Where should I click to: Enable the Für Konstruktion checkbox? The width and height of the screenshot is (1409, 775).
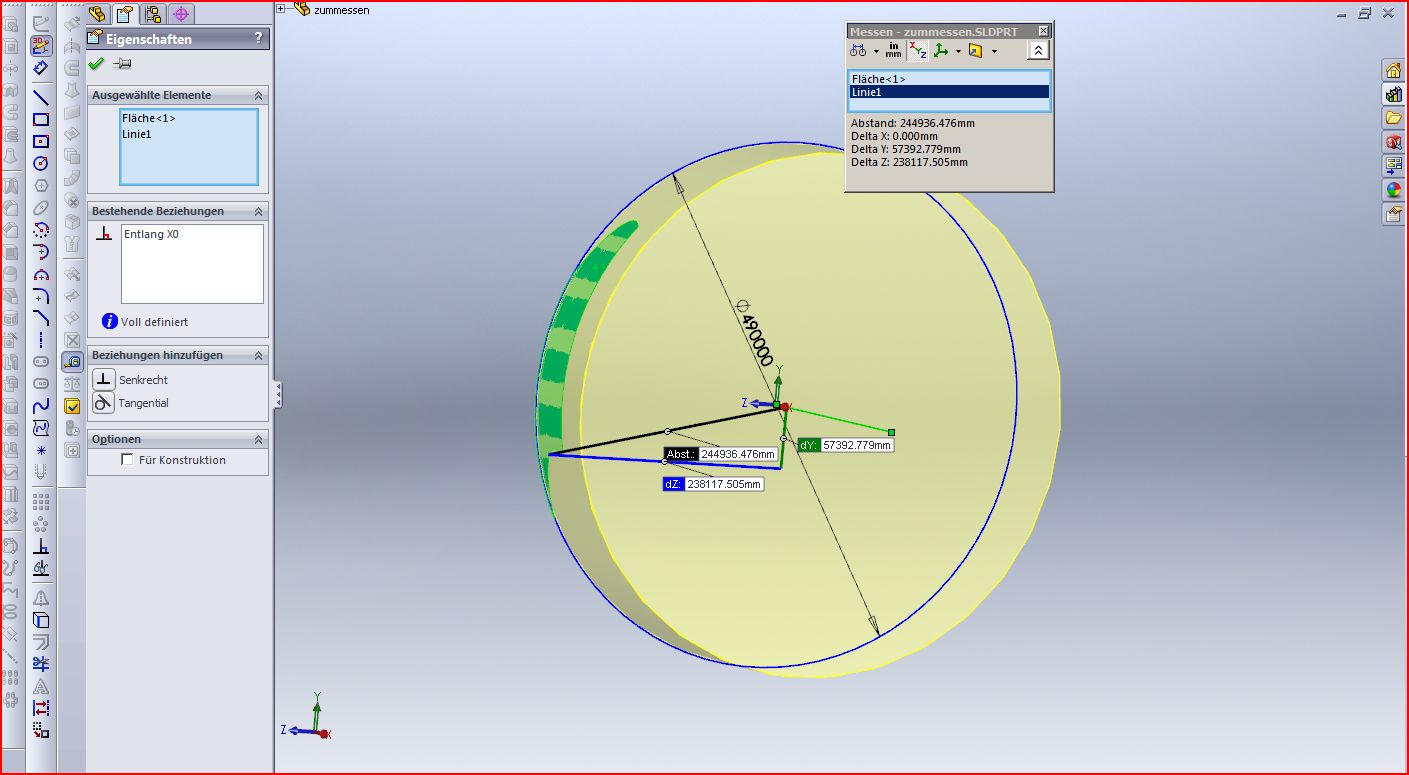(x=127, y=460)
